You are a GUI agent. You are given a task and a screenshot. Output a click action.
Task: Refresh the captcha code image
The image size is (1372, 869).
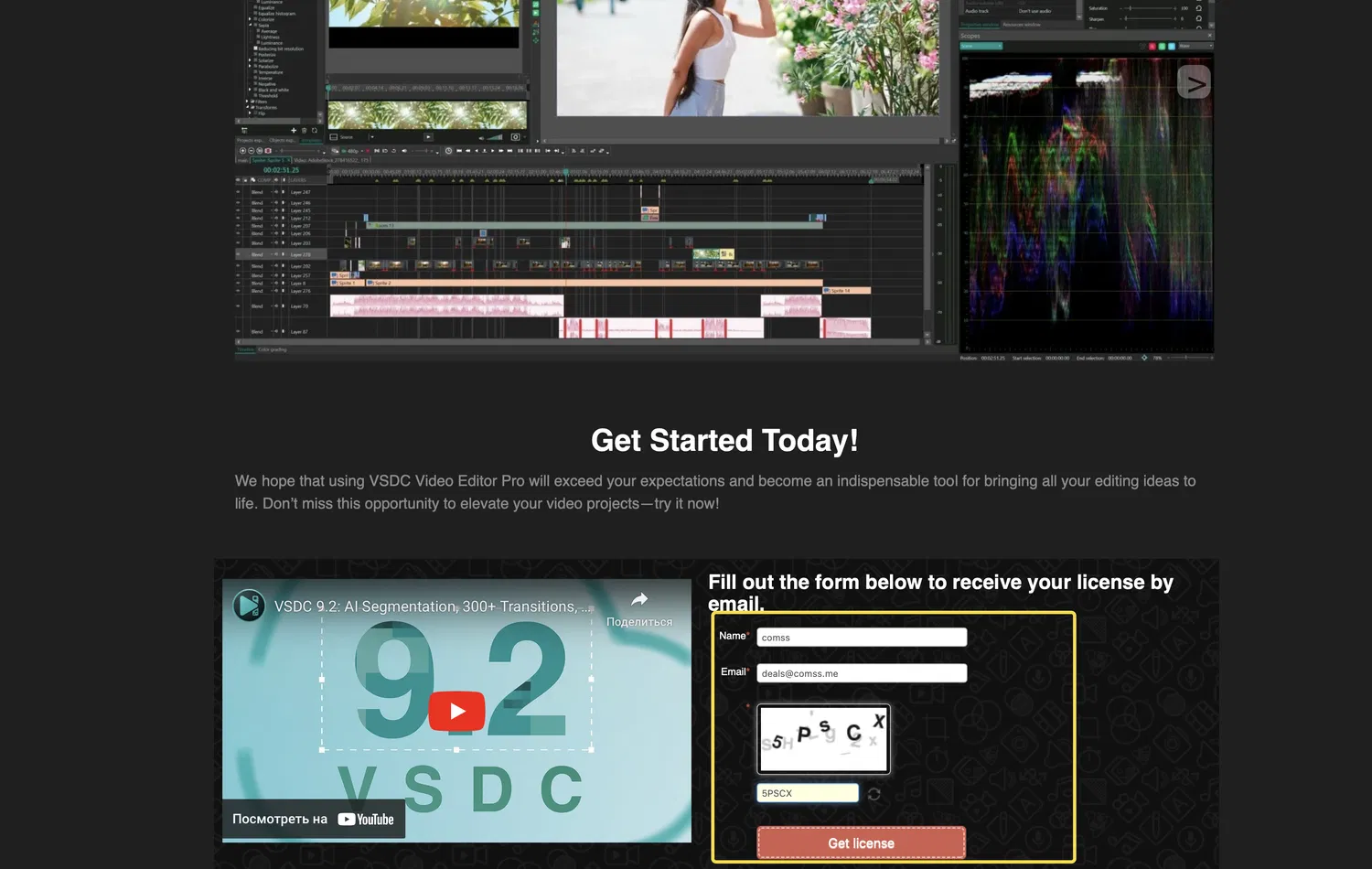(x=874, y=794)
